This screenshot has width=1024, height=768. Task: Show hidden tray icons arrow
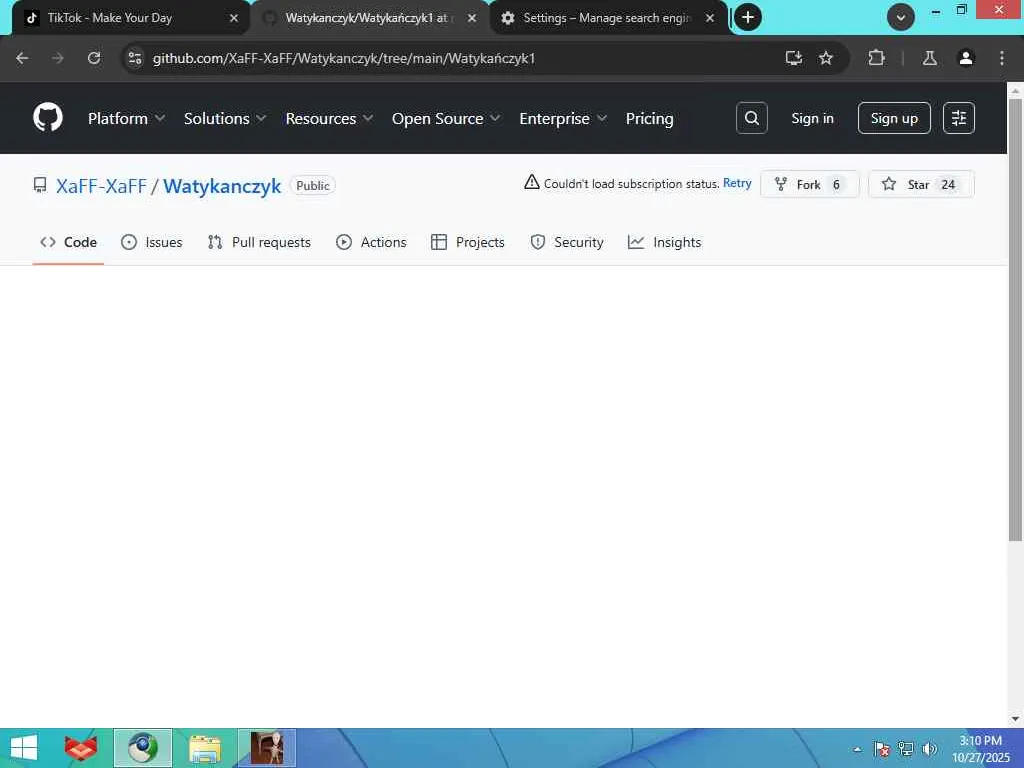(857, 749)
